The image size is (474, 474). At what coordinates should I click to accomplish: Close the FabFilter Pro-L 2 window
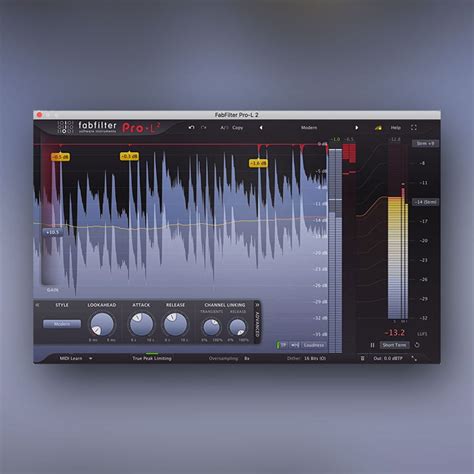click(x=39, y=115)
